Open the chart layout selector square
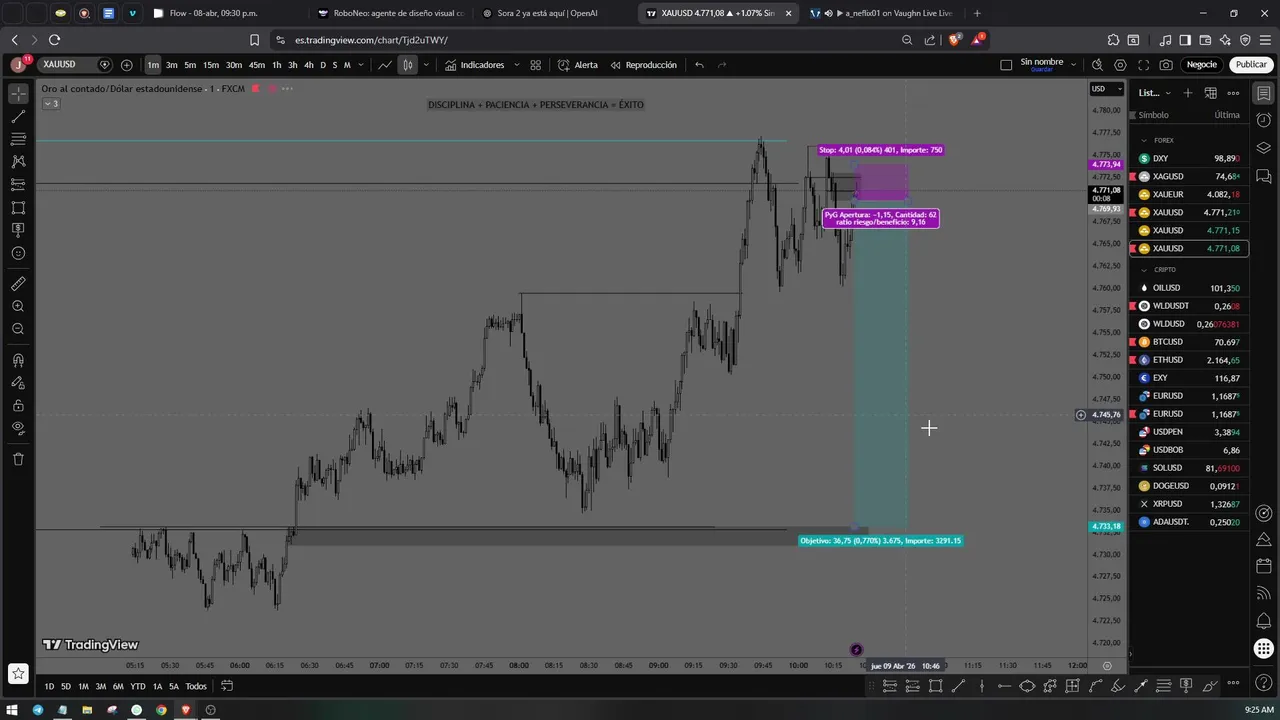 (1006, 65)
